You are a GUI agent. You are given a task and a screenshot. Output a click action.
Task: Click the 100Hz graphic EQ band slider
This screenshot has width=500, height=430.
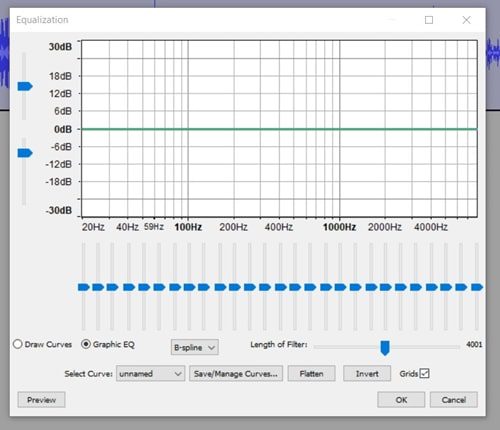pyautogui.click(x=189, y=287)
